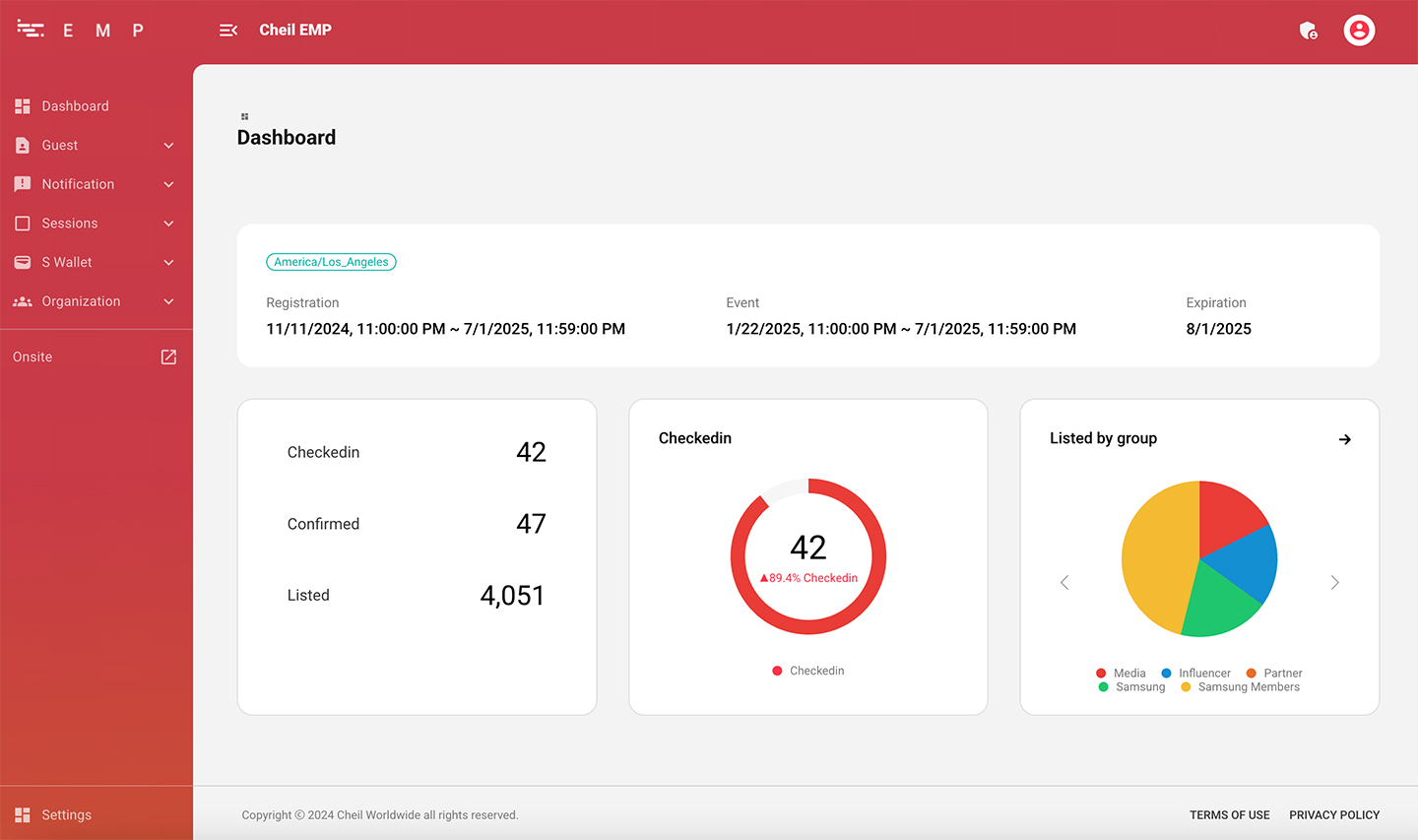
Task: Open the Sessions menu item
Action: 70,224
